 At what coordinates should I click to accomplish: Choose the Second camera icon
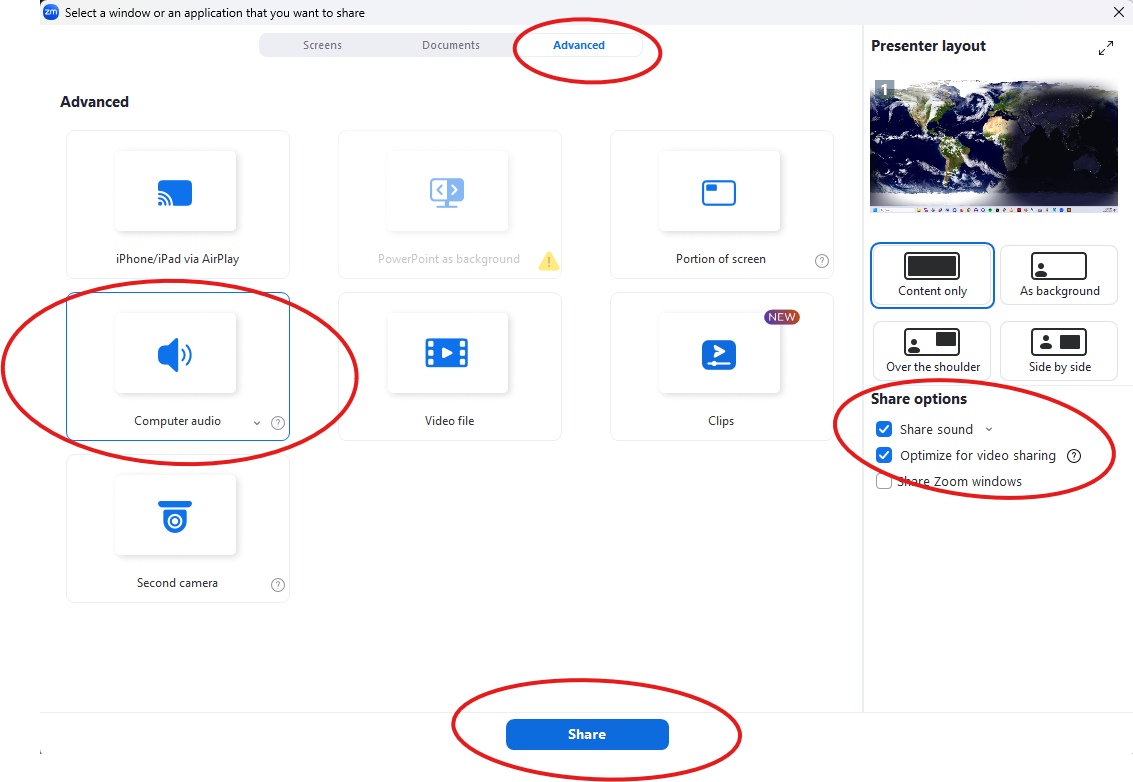175,516
